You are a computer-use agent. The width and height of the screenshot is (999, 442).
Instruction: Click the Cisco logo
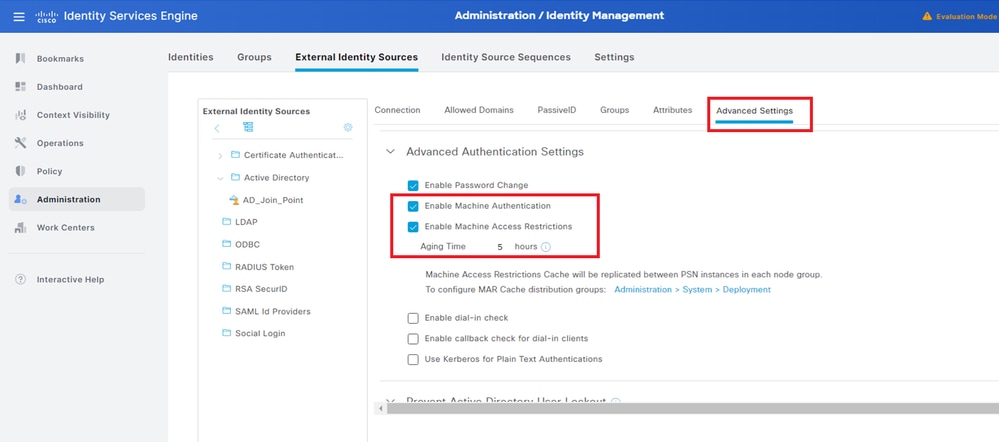click(47, 16)
